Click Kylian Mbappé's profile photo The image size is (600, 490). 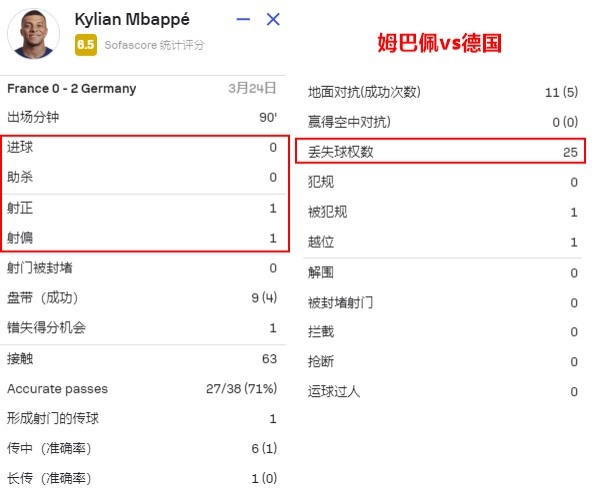click(x=34, y=34)
